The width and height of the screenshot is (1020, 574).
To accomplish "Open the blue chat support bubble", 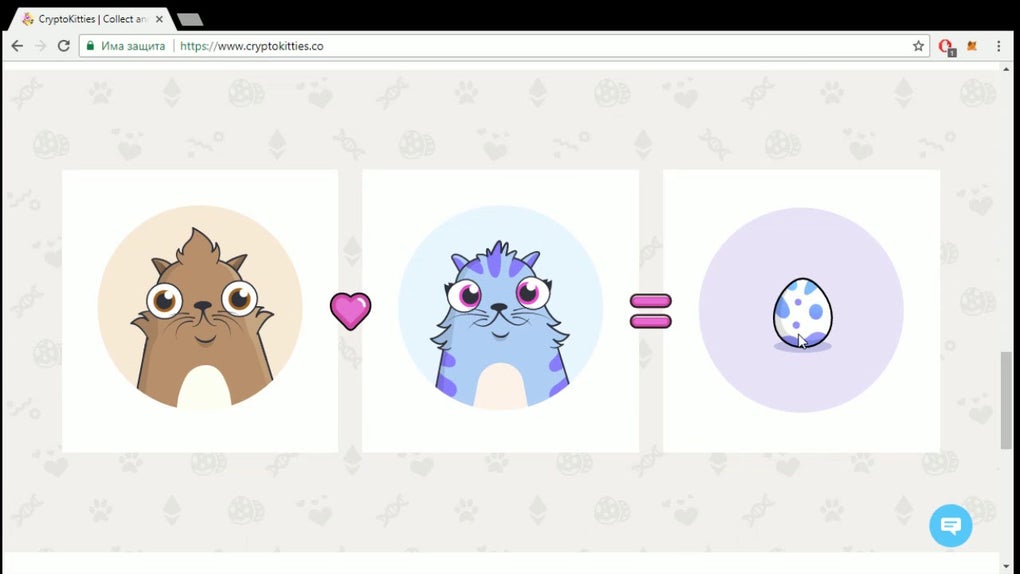I will (950, 525).
